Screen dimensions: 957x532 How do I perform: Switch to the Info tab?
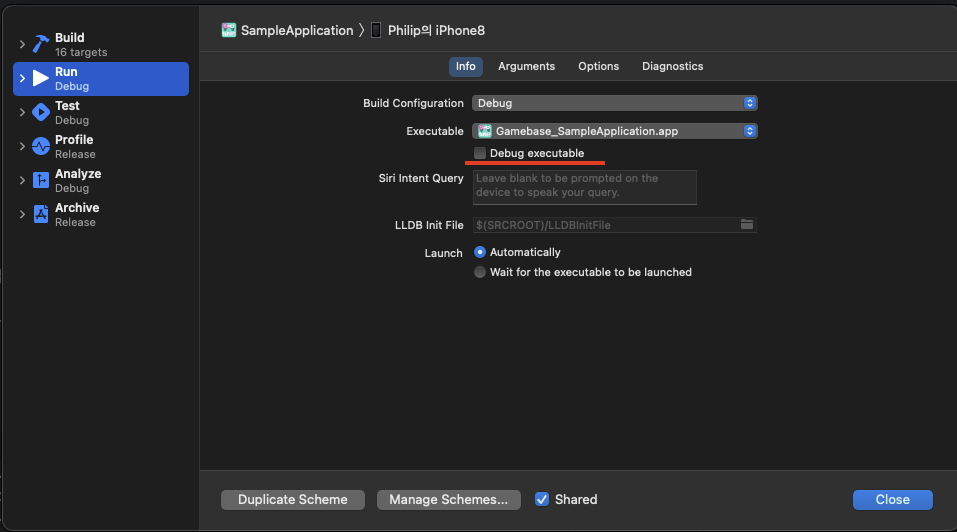(x=466, y=66)
